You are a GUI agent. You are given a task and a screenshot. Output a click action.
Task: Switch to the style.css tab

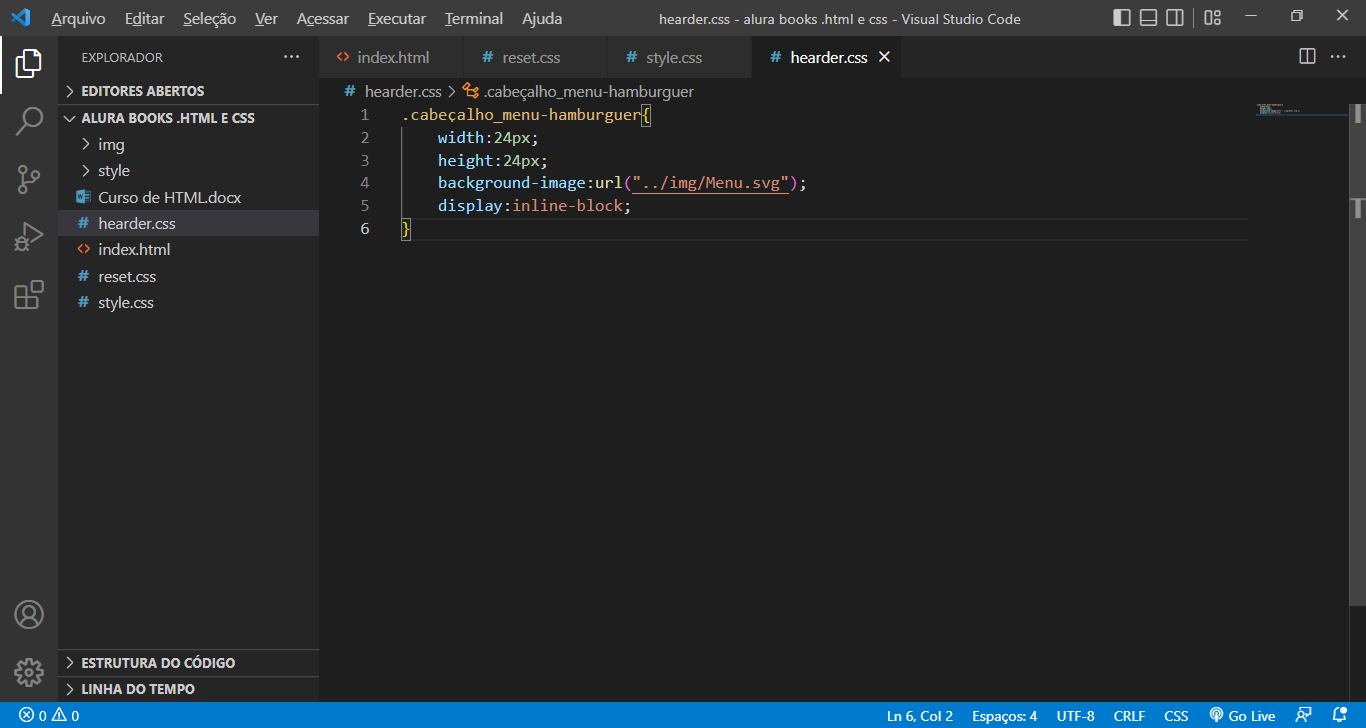coord(679,57)
